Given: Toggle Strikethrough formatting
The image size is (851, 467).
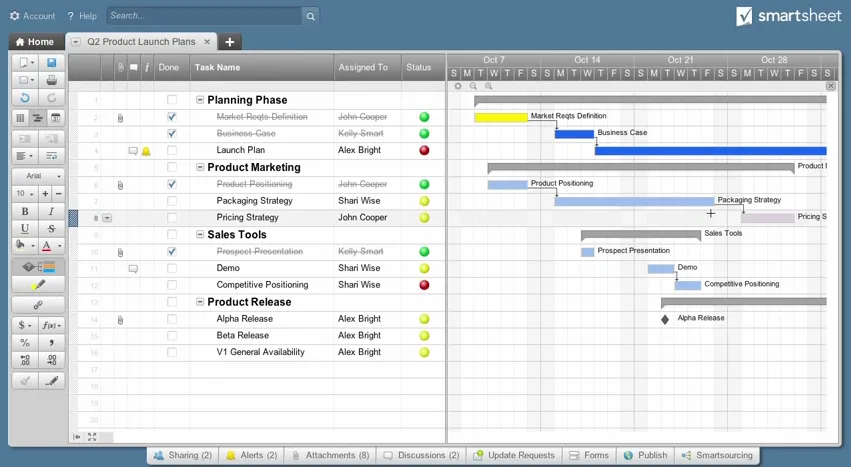Looking at the screenshot, I should pos(52,229).
